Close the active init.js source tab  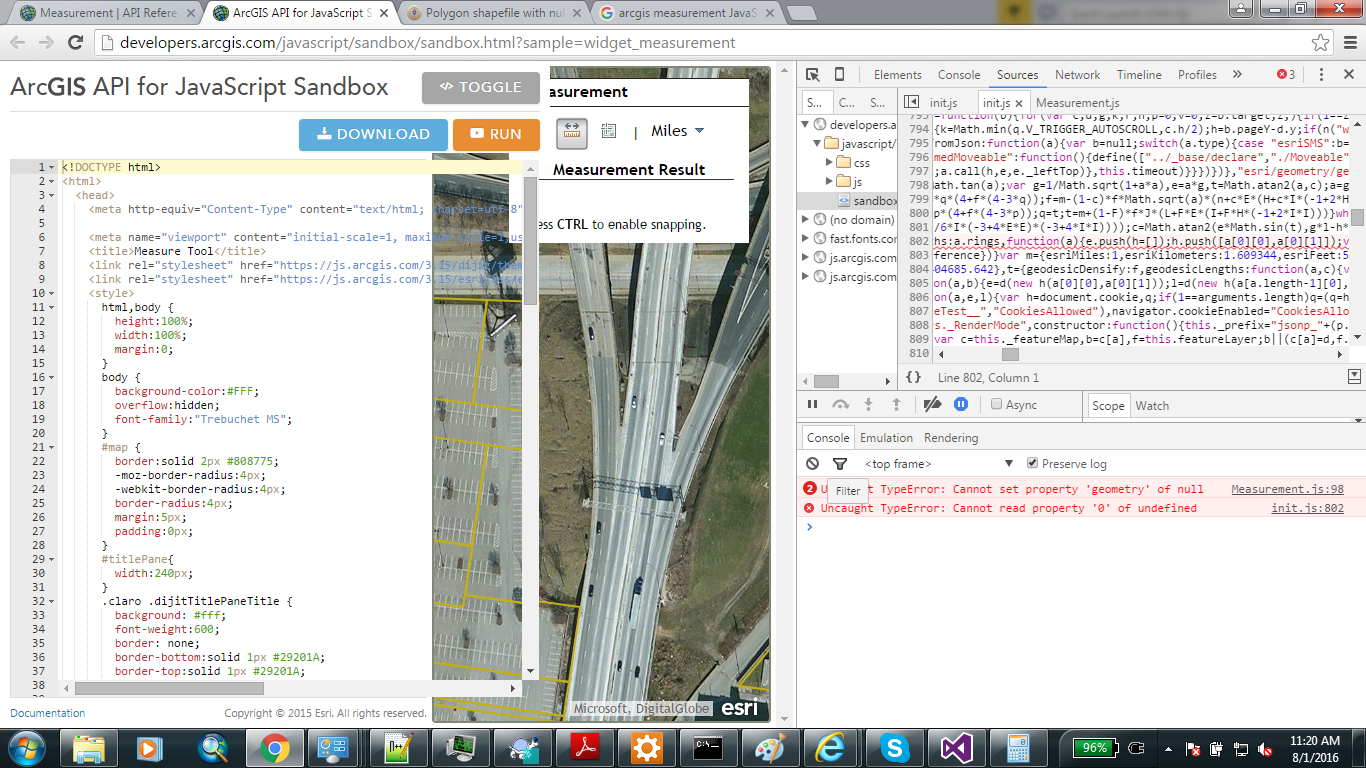[x=1019, y=103]
